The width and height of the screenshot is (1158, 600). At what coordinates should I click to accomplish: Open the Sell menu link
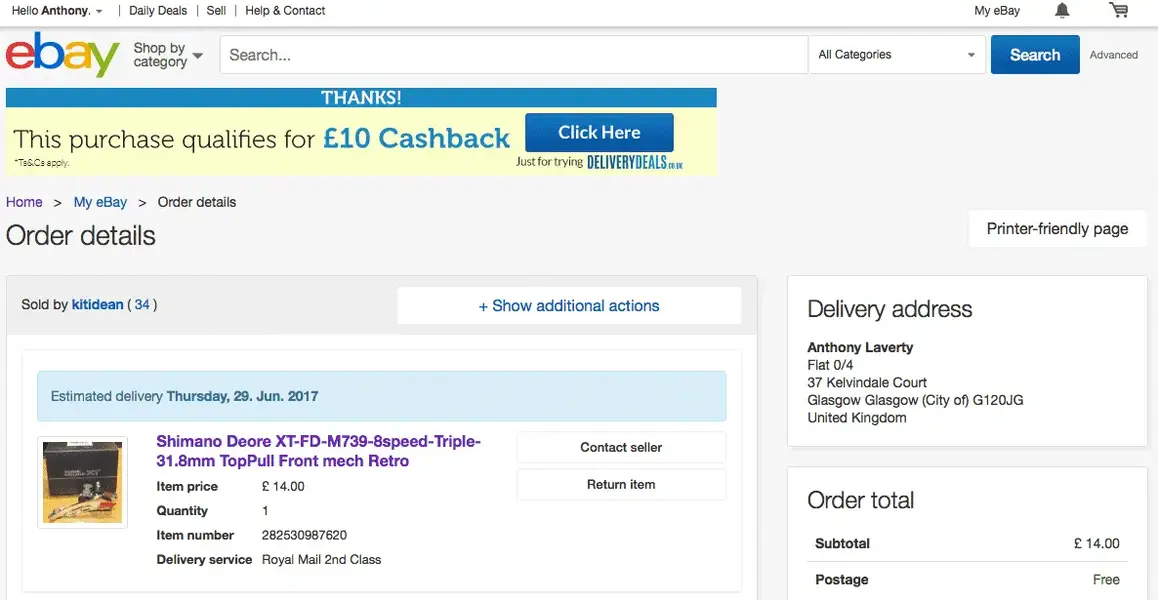[x=216, y=11]
